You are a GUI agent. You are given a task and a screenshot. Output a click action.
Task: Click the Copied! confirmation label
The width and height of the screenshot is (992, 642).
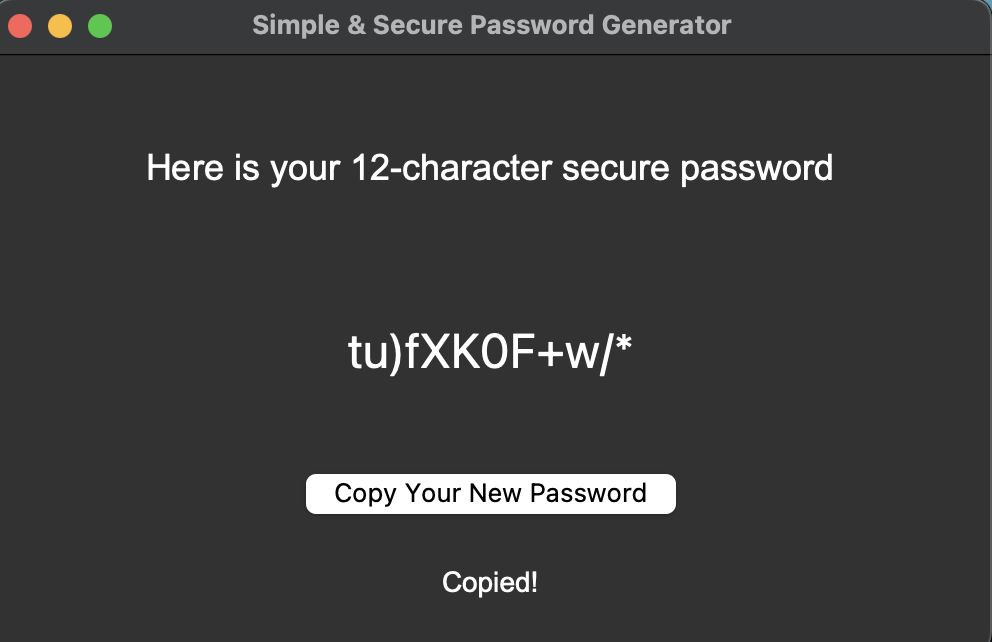coord(490,583)
